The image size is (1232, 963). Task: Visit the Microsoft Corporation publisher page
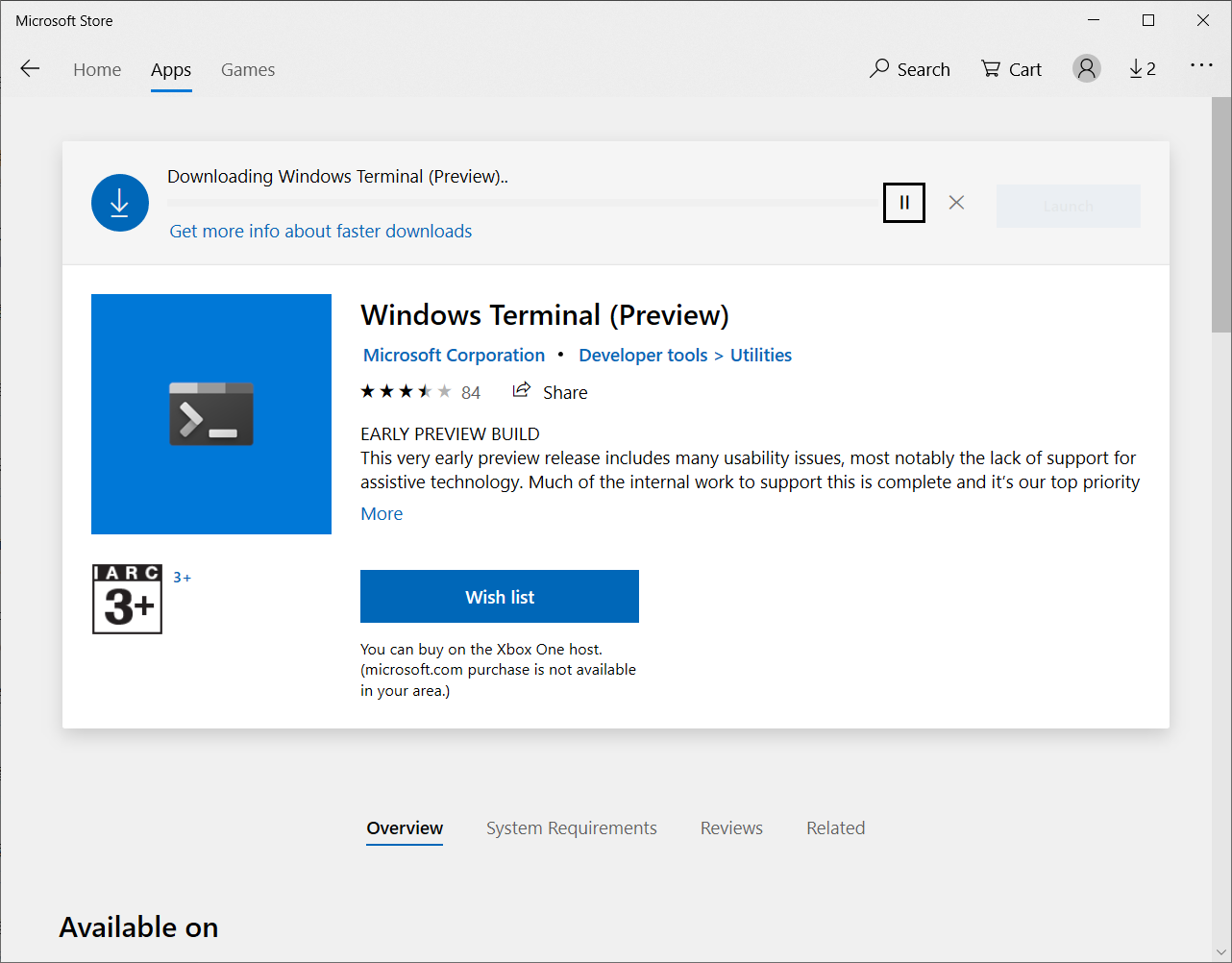(x=453, y=355)
